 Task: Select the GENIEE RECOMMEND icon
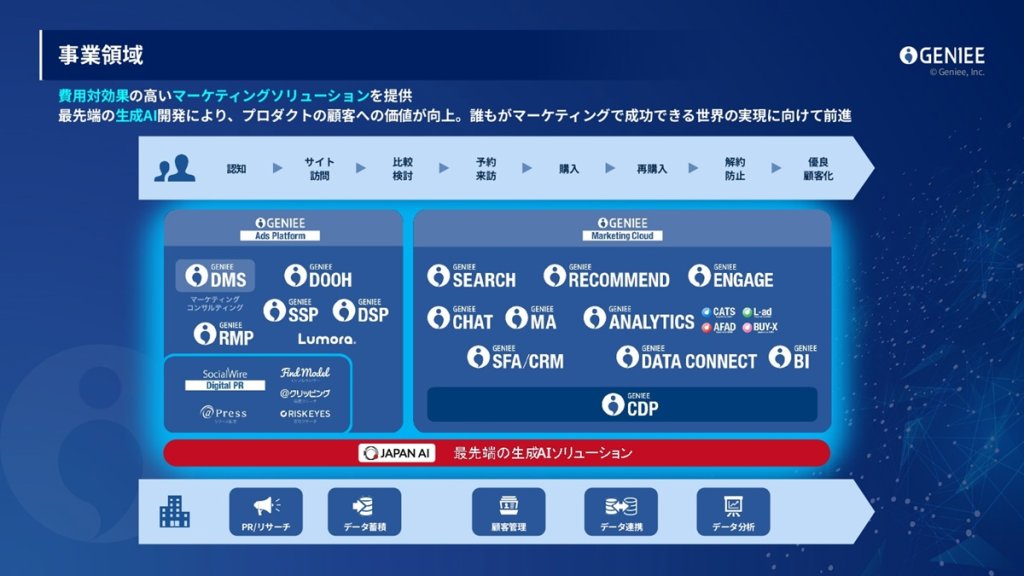pyautogui.click(x=553, y=274)
